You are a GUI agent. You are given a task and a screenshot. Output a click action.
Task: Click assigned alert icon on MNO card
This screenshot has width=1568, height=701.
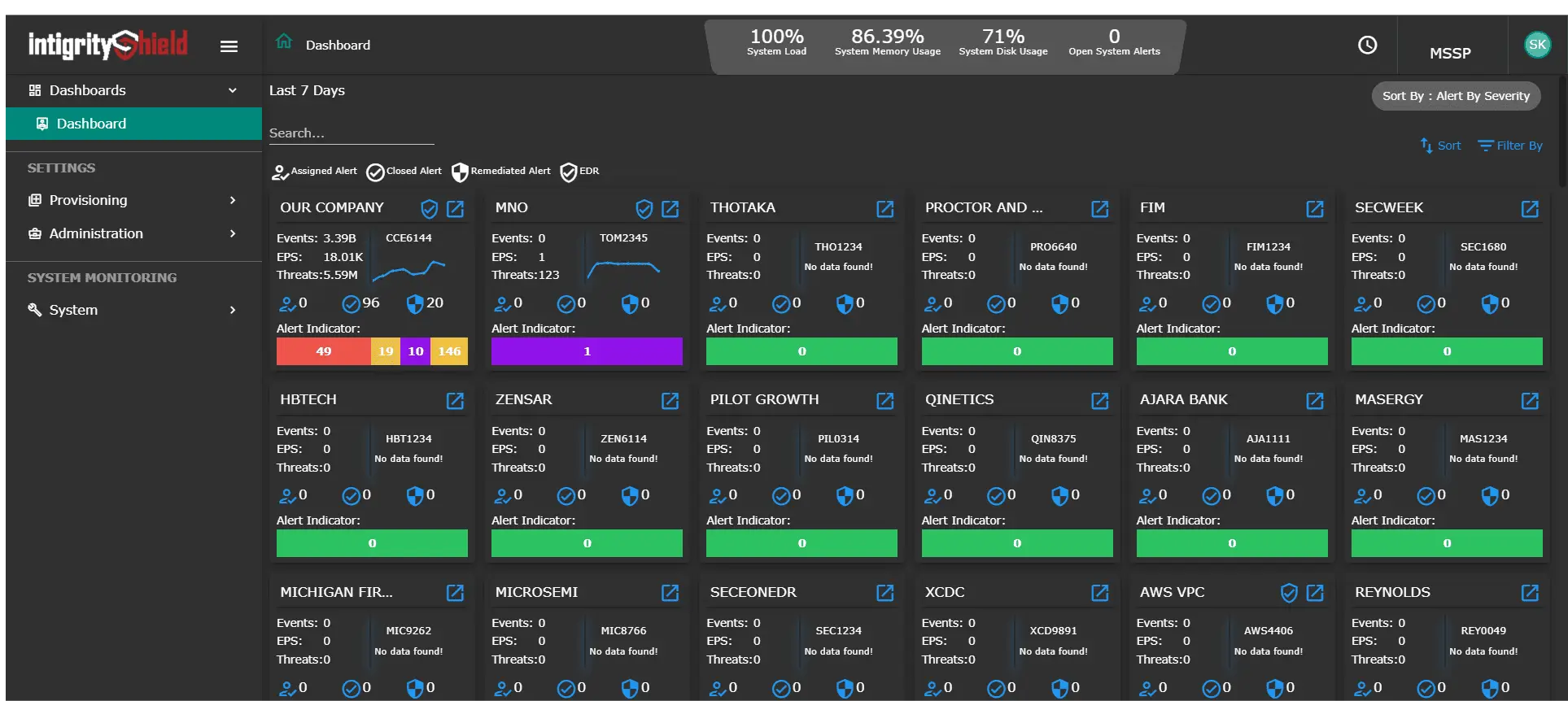502,304
